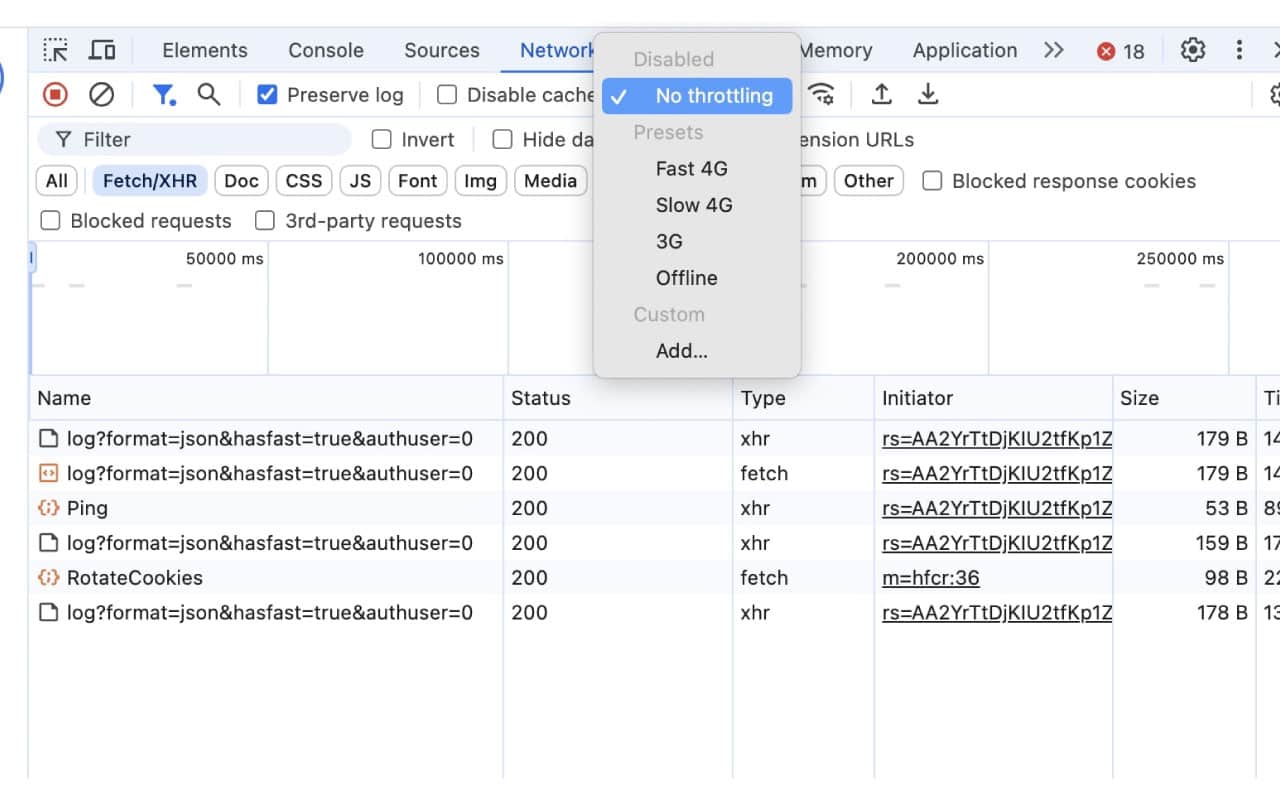The image size is (1280, 800).
Task: Choose the 3G throttling preset
Action: [x=669, y=241]
